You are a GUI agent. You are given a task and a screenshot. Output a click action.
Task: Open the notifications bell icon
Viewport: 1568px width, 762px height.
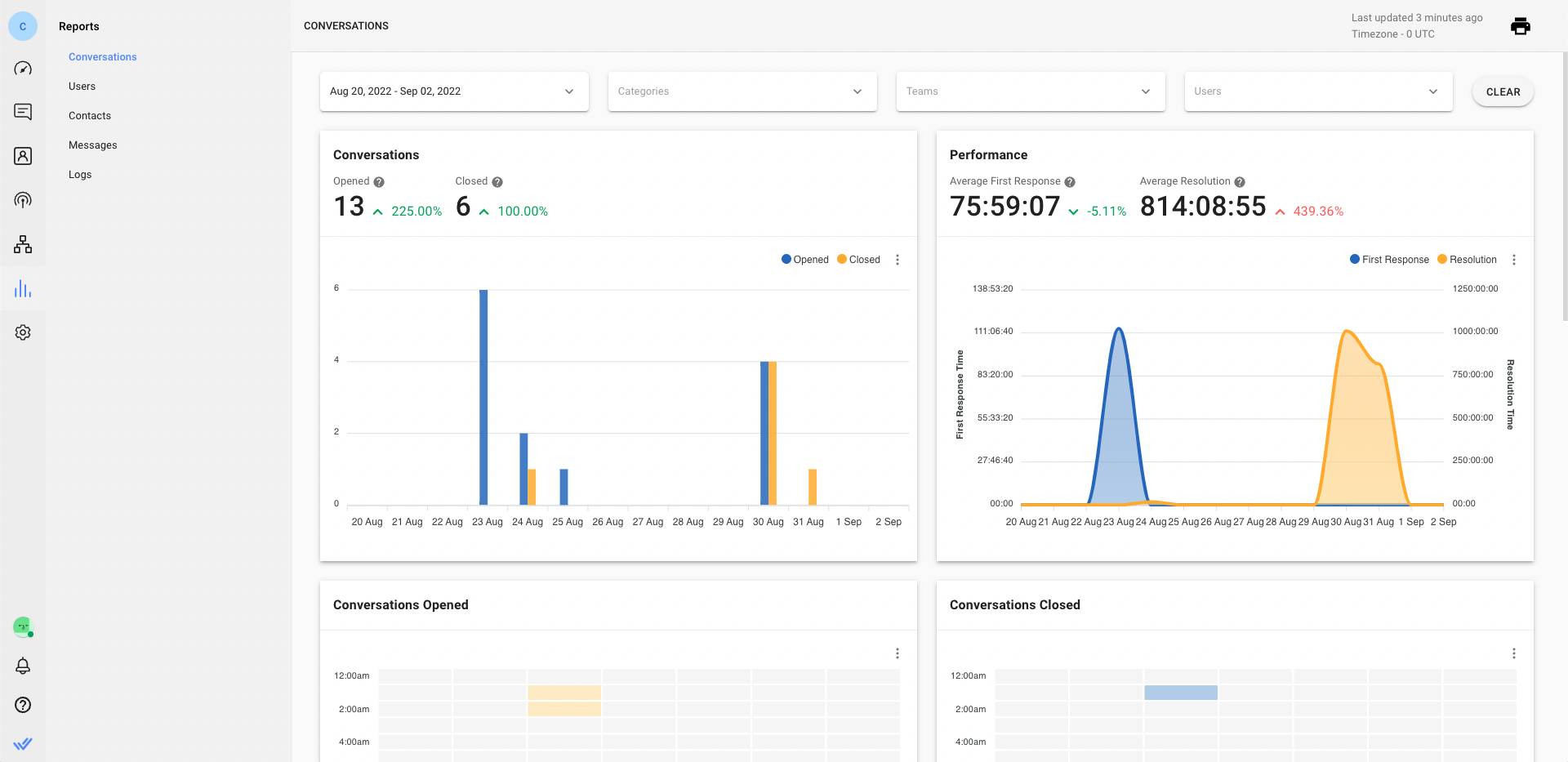(x=23, y=666)
